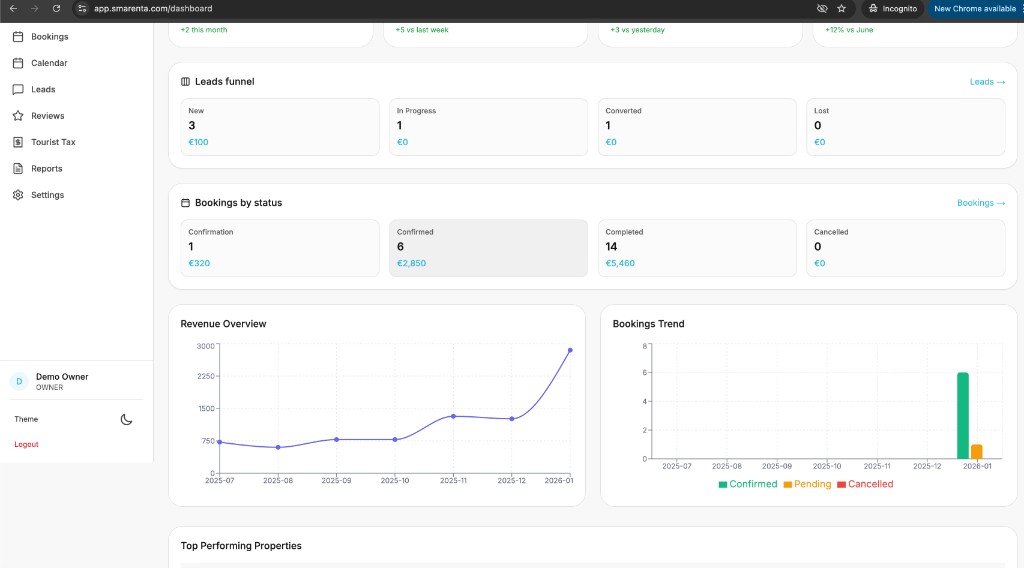The width and height of the screenshot is (1024, 568).
Task: Toggle the Confirmed legend entry
Action: point(748,484)
